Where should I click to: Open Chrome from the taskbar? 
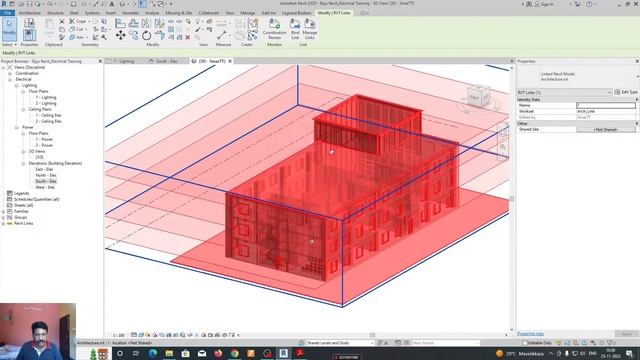pyautogui.click(x=234, y=353)
